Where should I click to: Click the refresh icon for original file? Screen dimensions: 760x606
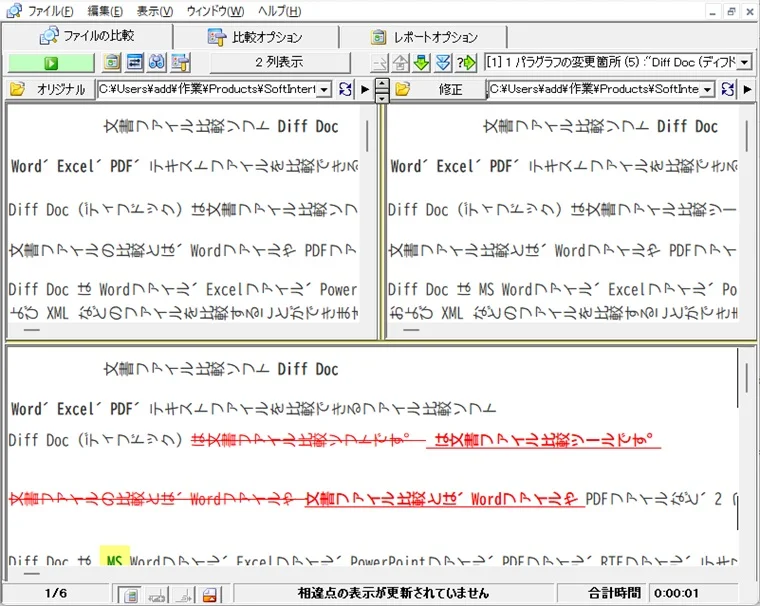click(x=345, y=89)
